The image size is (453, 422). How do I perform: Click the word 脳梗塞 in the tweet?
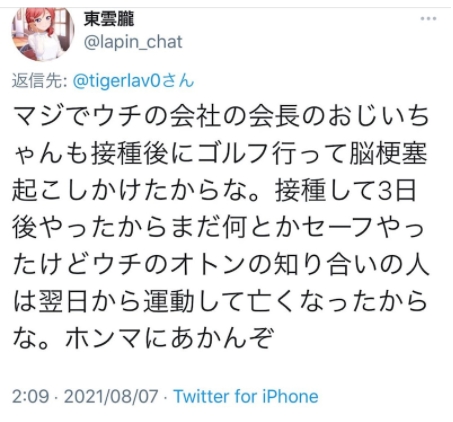tap(388, 154)
